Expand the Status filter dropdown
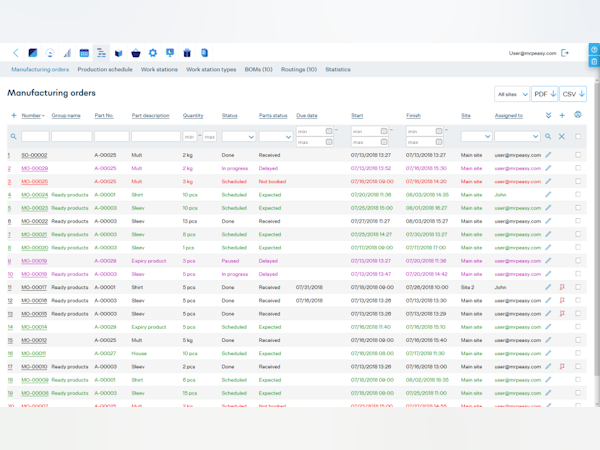Image resolution: width=600 pixels, height=450 pixels. click(238, 136)
